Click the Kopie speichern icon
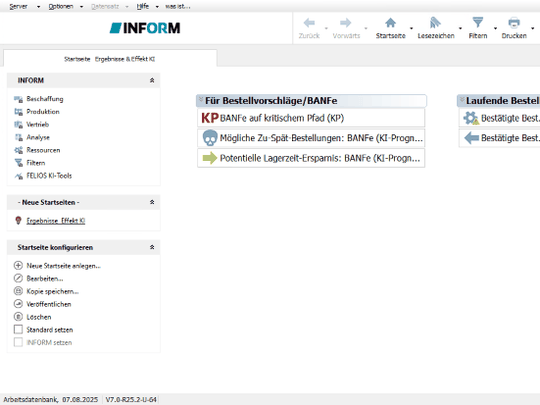The height and width of the screenshot is (405, 540). click(18, 291)
